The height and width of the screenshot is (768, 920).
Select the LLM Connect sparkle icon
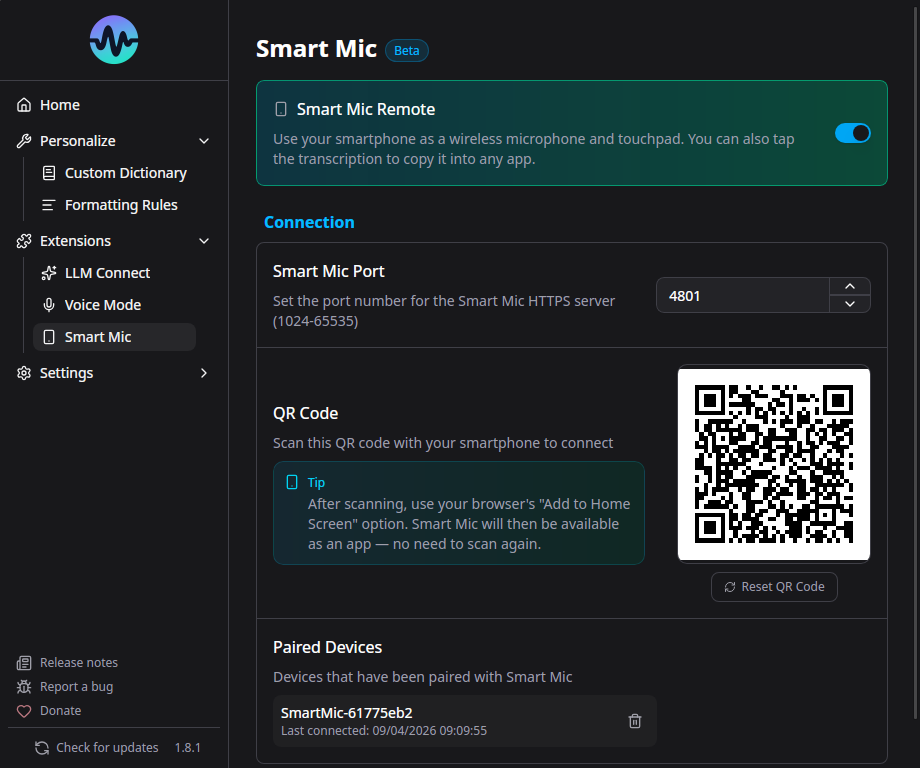click(x=47, y=272)
